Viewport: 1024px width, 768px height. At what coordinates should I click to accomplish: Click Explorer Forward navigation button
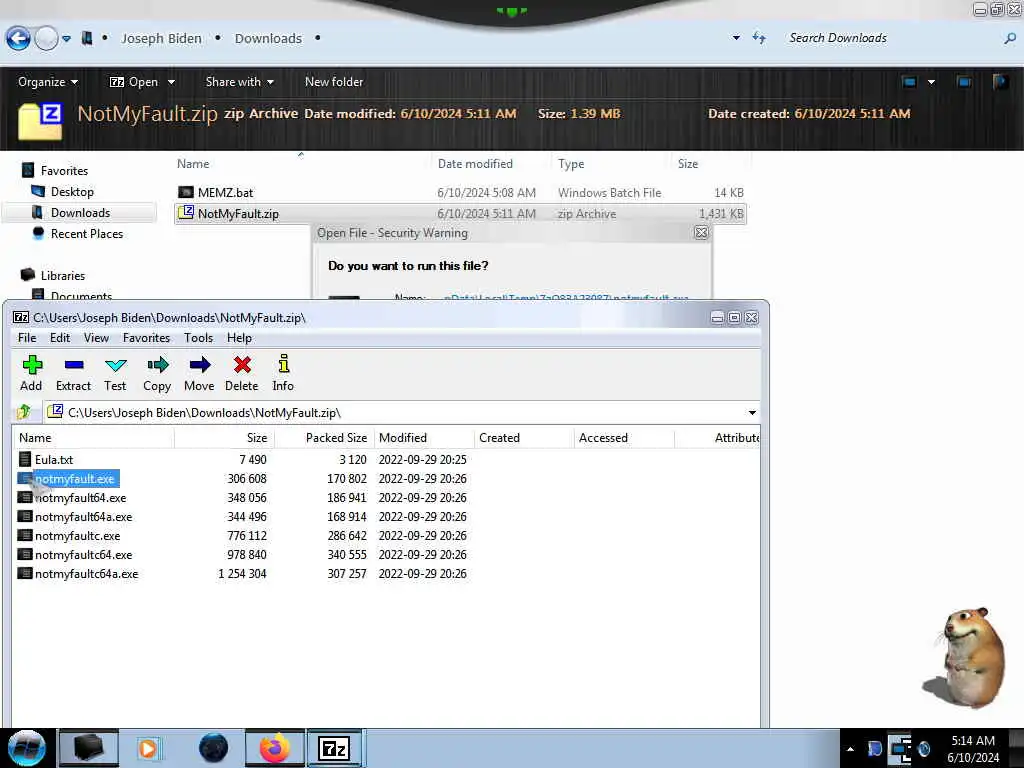pos(46,39)
